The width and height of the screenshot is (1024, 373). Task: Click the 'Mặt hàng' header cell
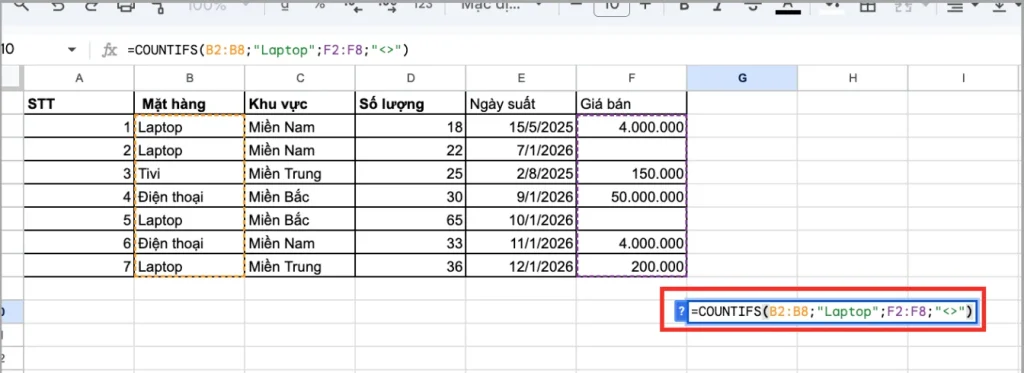coord(189,103)
